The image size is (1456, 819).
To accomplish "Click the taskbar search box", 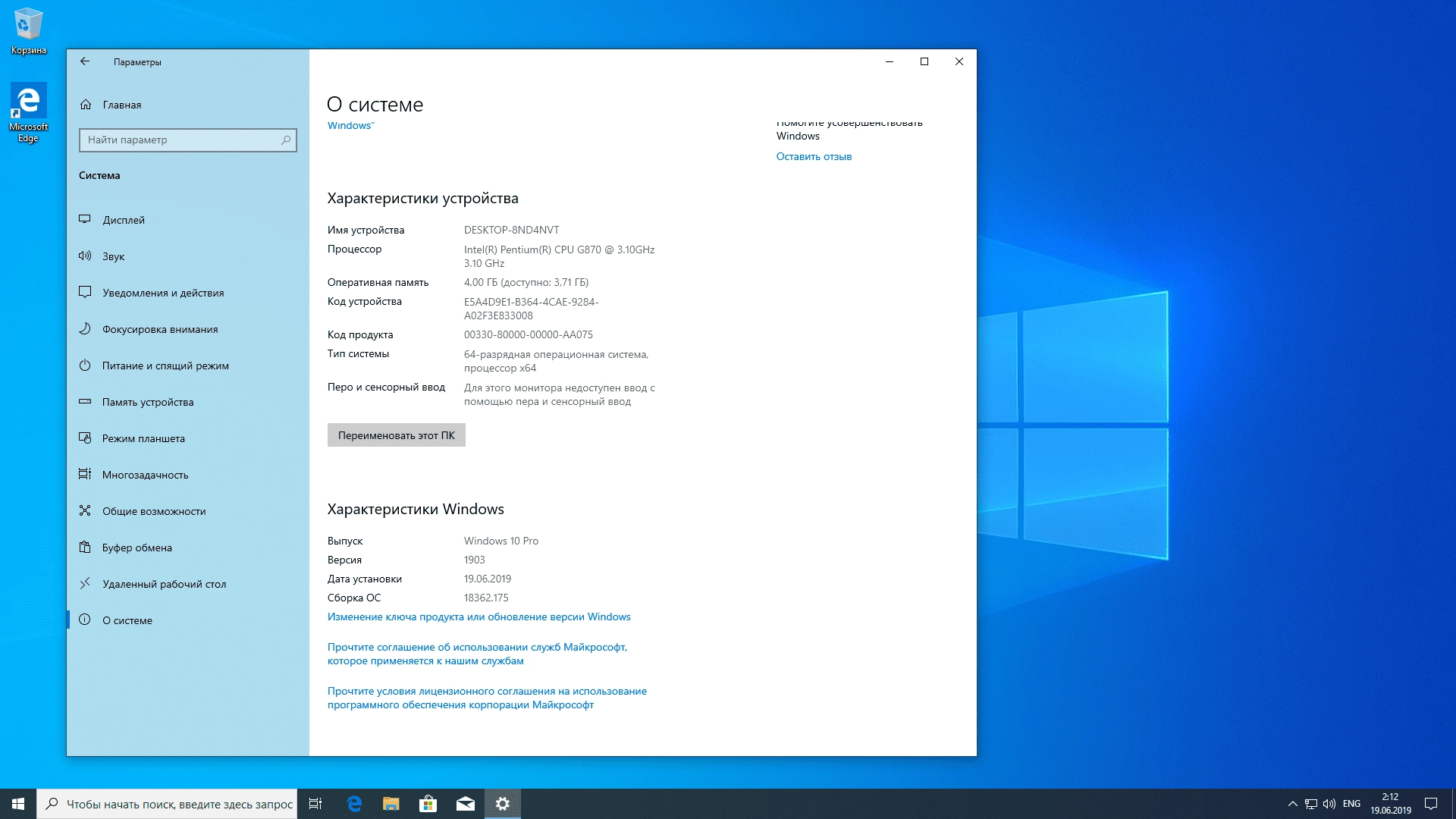I will [167, 804].
